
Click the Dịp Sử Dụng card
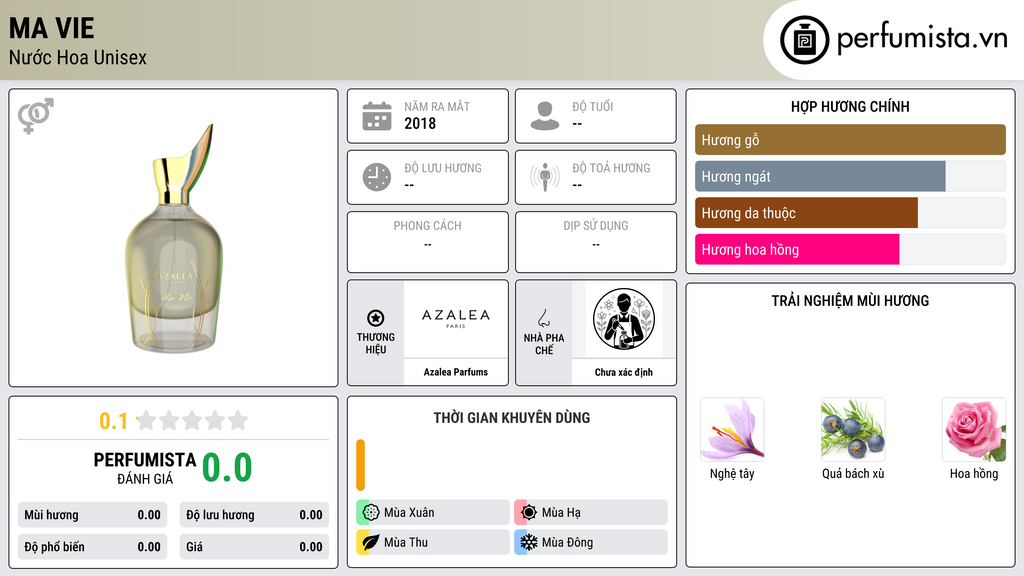[596, 242]
